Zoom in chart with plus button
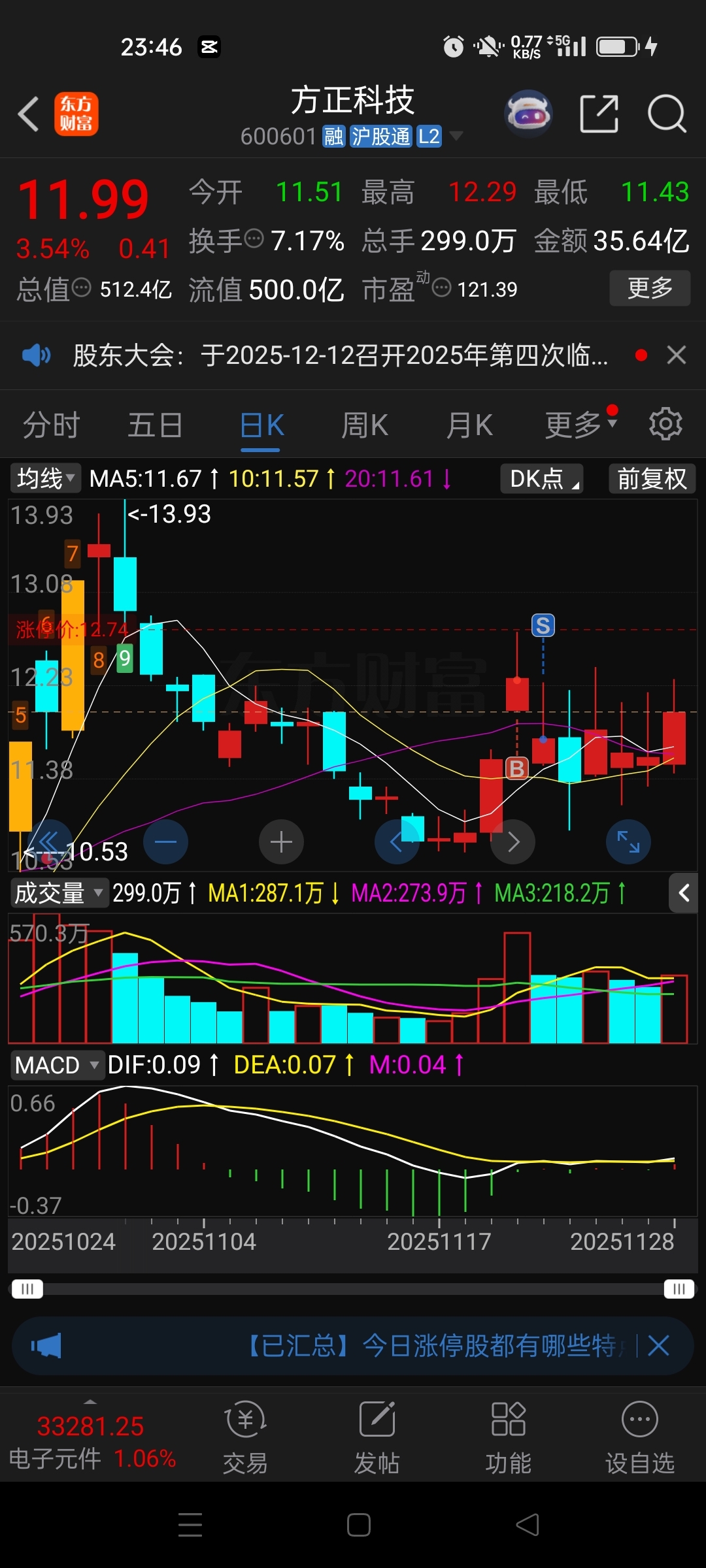The height and width of the screenshot is (1568, 706). pos(281,841)
